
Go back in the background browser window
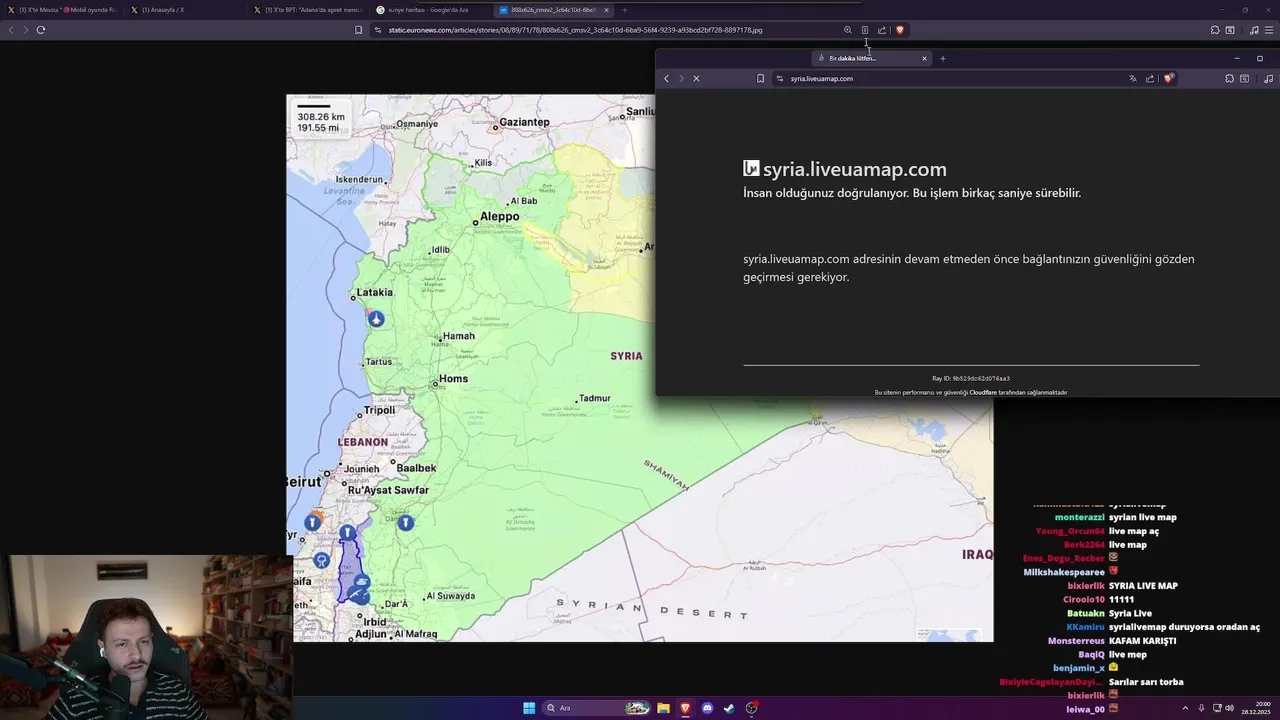[x=11, y=30]
